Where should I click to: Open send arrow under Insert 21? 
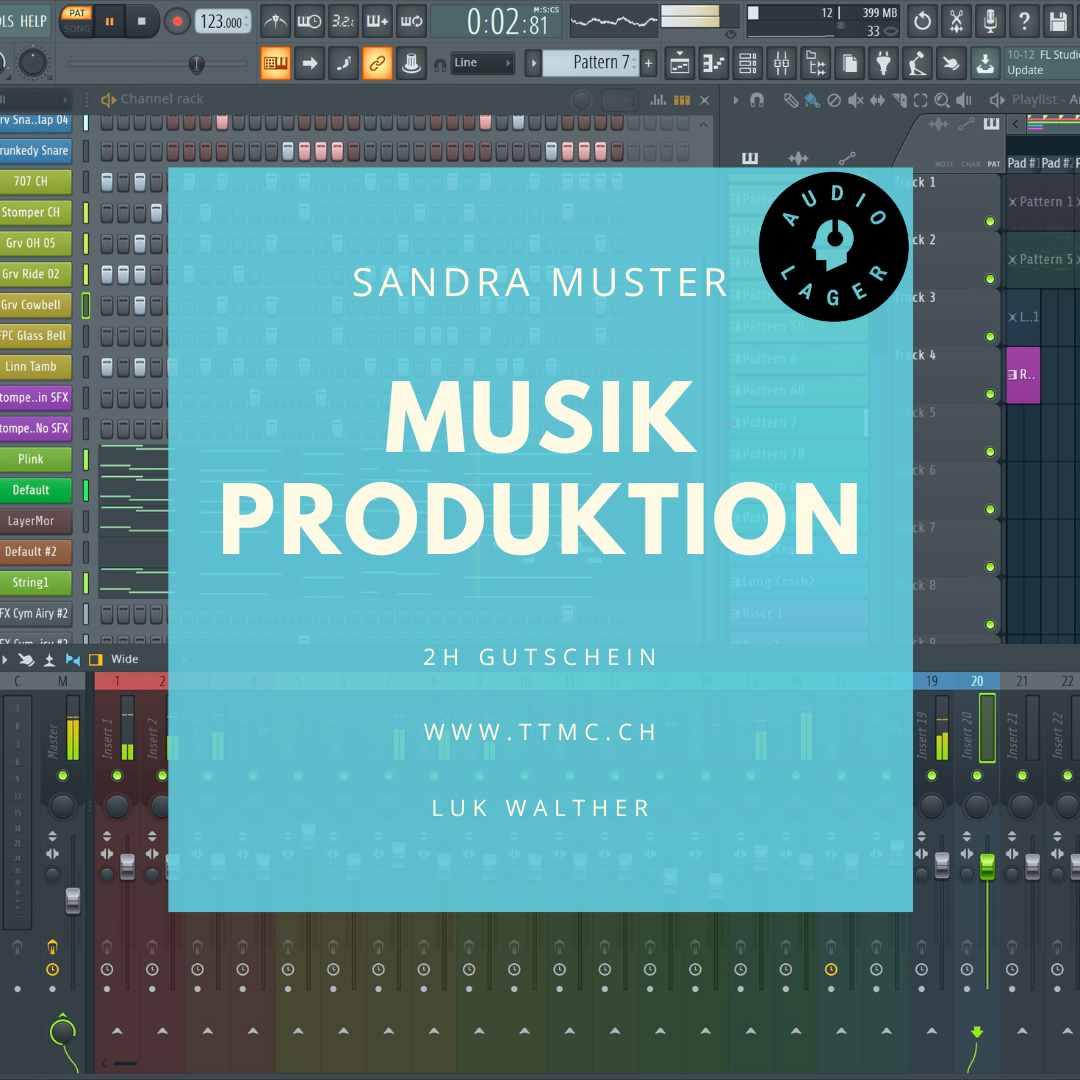coord(1022,1031)
